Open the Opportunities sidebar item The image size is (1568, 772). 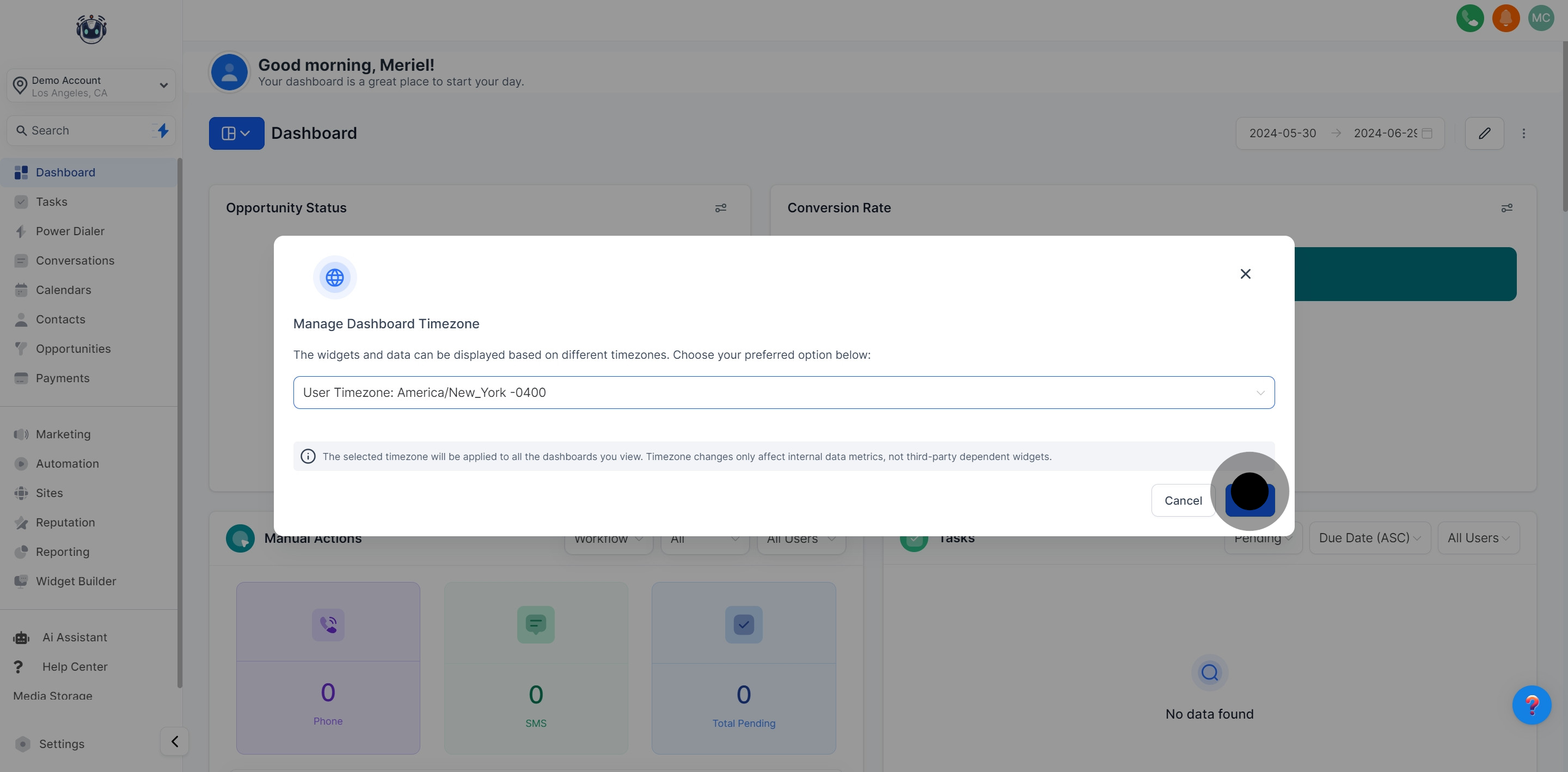coord(73,349)
